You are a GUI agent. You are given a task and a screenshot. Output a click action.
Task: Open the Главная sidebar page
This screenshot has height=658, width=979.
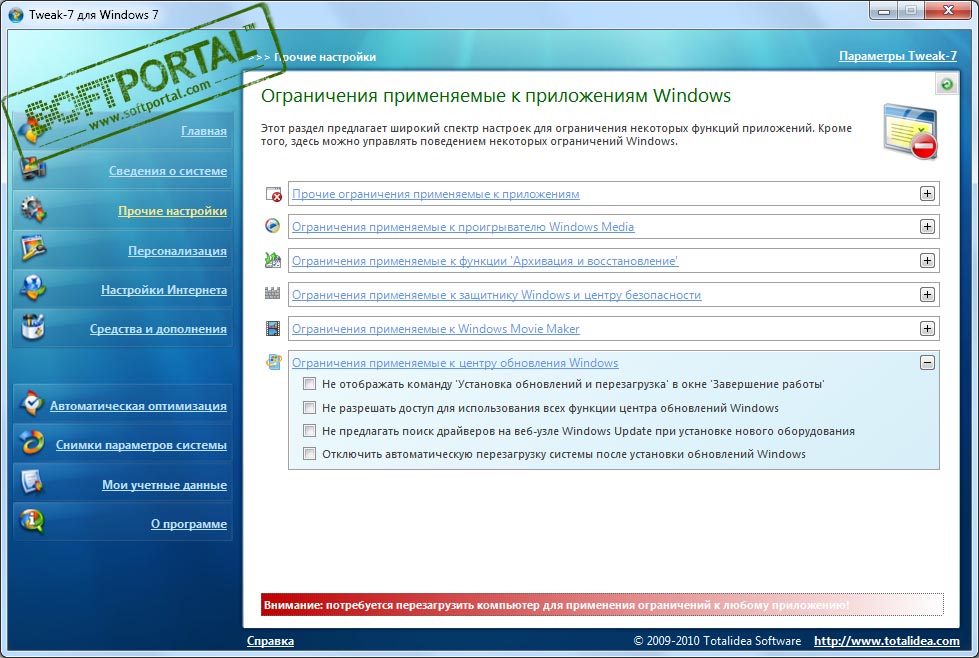pyautogui.click(x=204, y=130)
